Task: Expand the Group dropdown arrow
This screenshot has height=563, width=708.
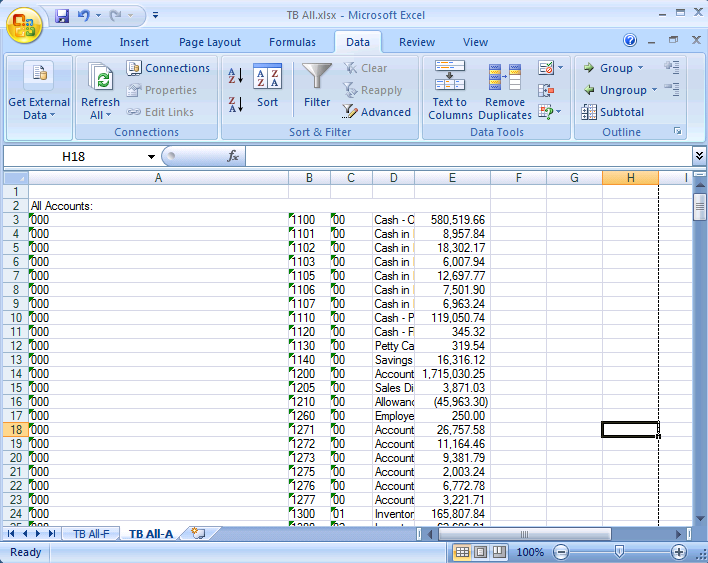Action: (640, 68)
